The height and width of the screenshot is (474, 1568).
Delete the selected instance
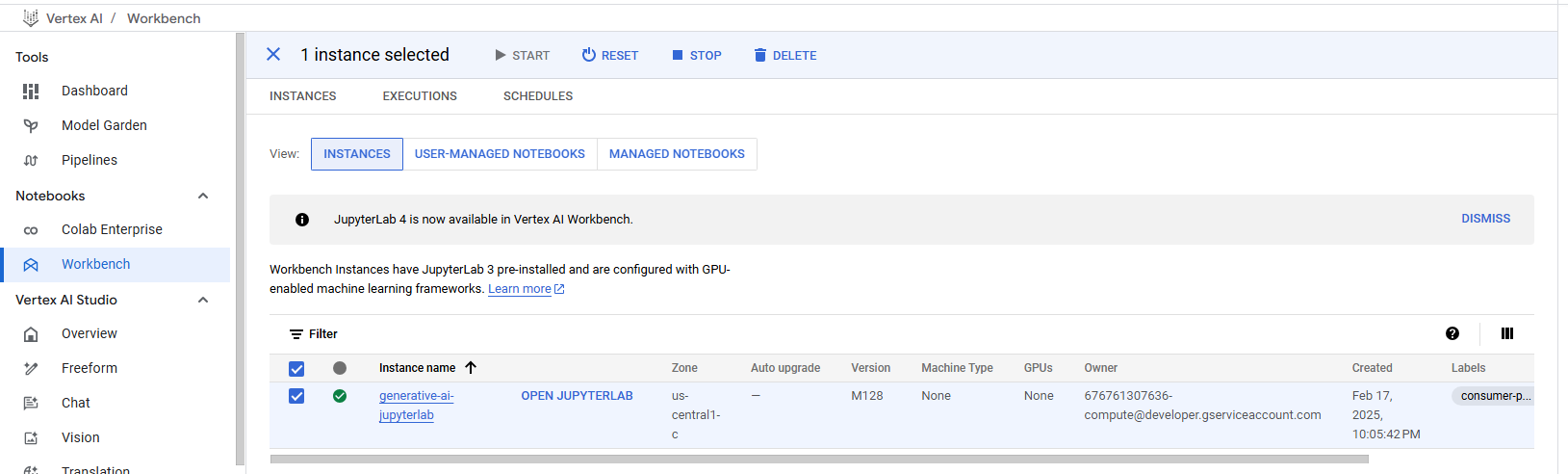click(785, 56)
